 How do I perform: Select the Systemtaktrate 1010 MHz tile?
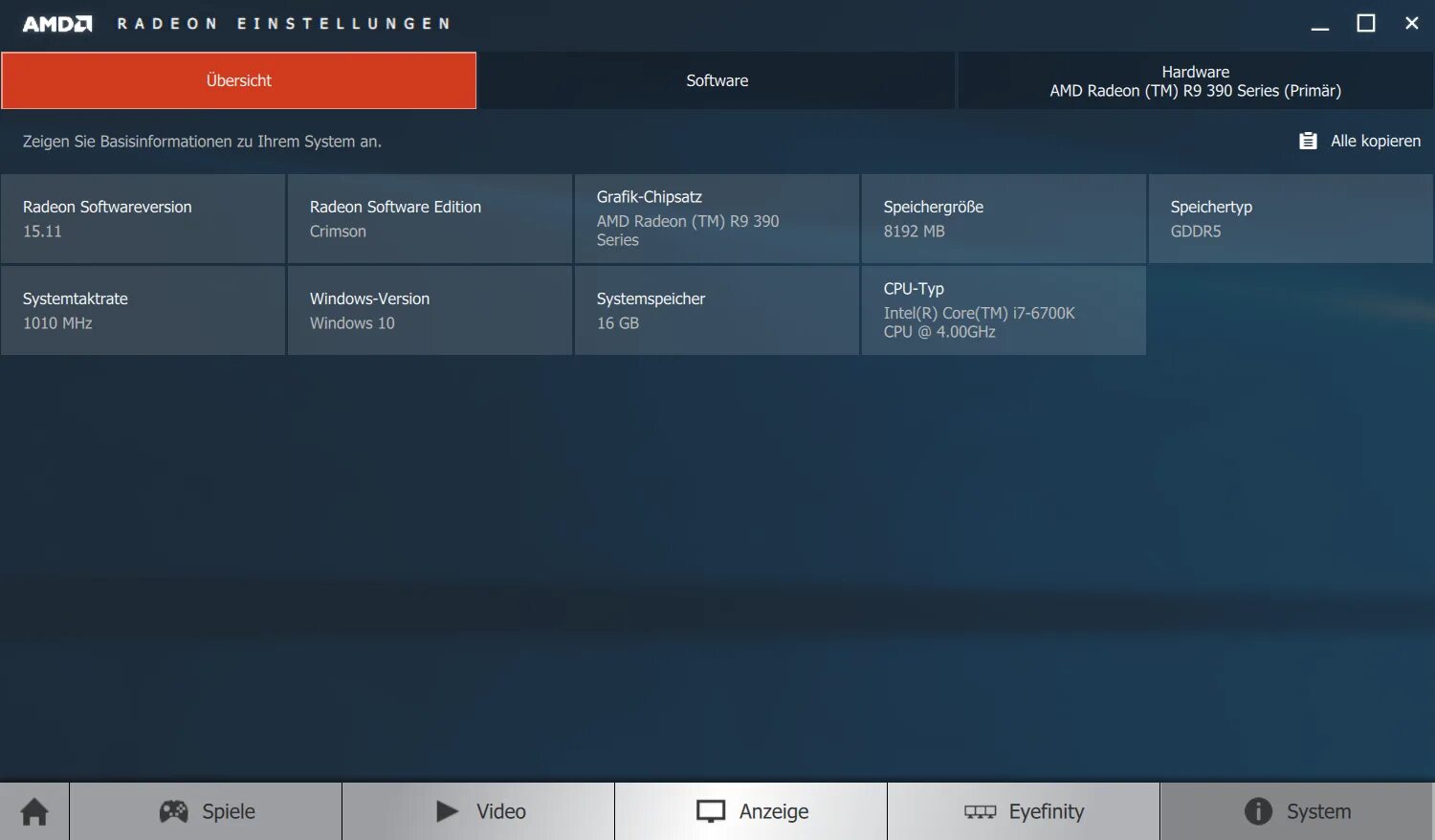pyautogui.click(x=143, y=310)
